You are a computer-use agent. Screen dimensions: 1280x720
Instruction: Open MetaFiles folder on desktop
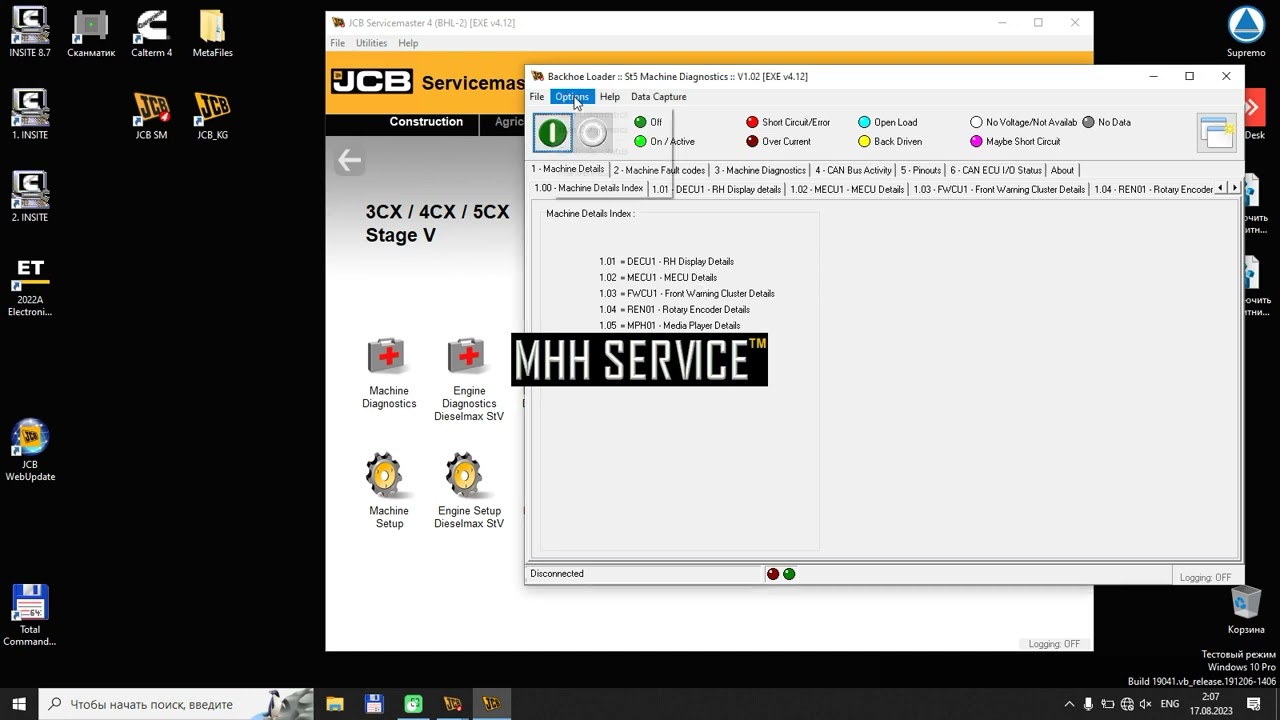(x=212, y=33)
